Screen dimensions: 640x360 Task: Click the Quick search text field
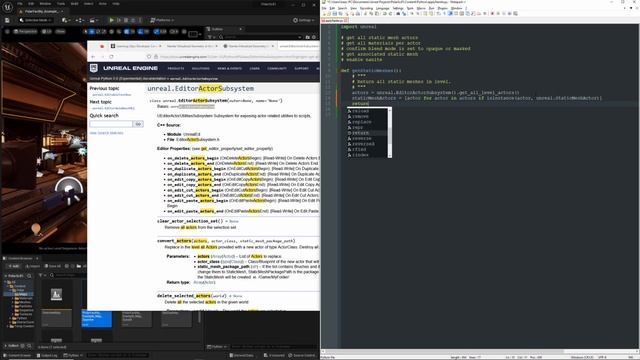[111, 124]
